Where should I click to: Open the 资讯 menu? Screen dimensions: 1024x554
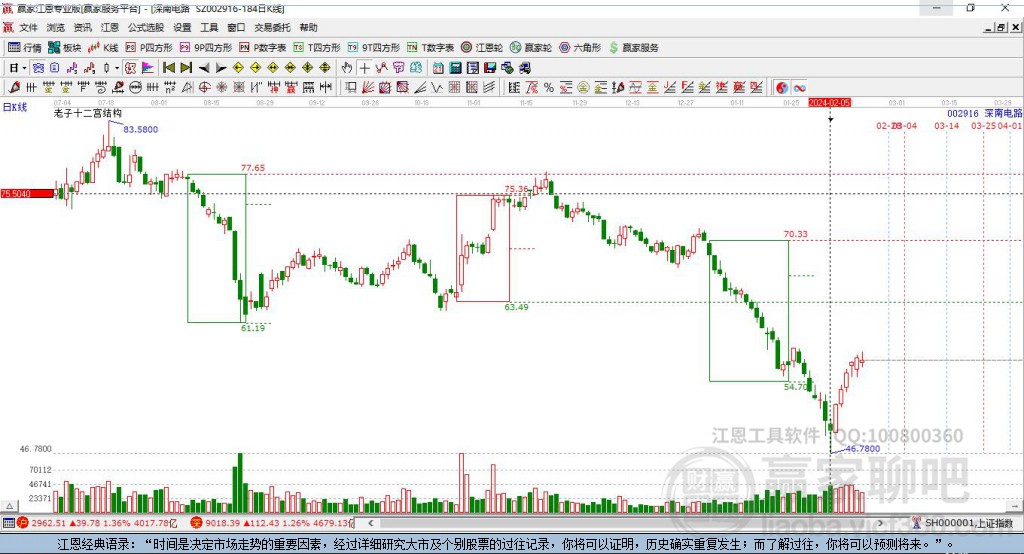tap(82, 27)
